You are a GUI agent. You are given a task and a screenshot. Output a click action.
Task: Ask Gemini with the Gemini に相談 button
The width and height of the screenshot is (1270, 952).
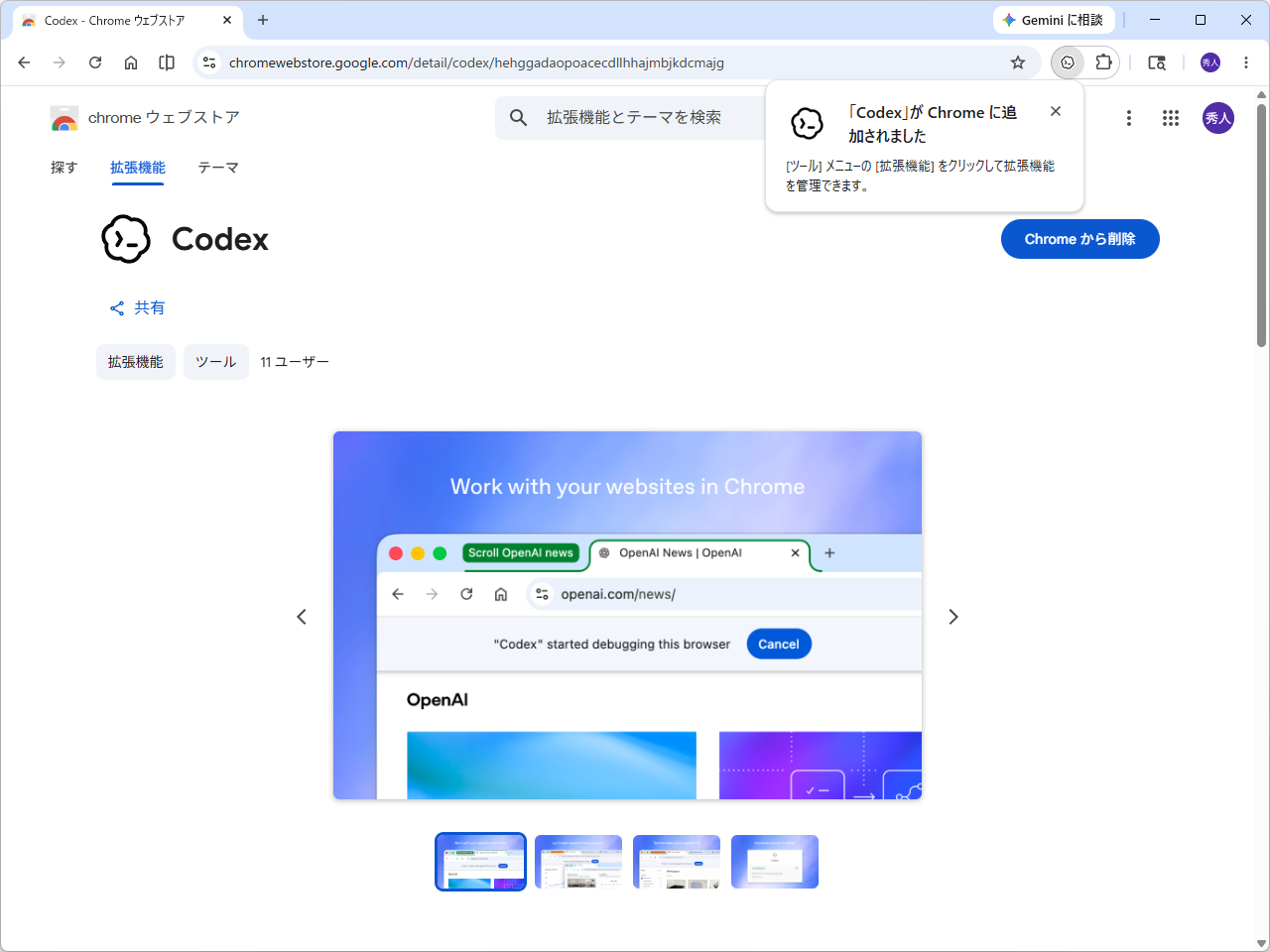pyautogui.click(x=1054, y=20)
